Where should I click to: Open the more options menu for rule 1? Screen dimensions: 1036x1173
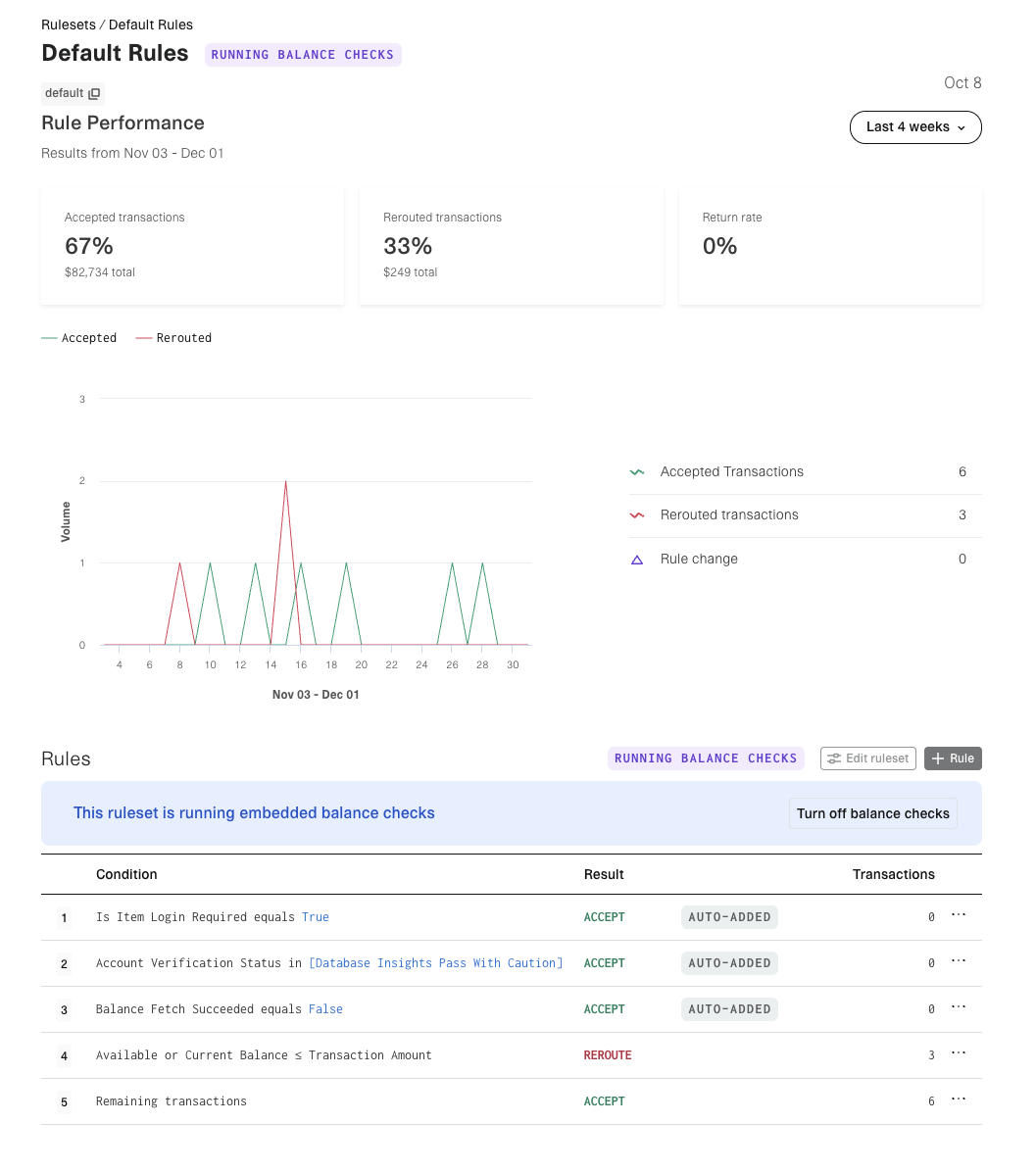(x=959, y=915)
